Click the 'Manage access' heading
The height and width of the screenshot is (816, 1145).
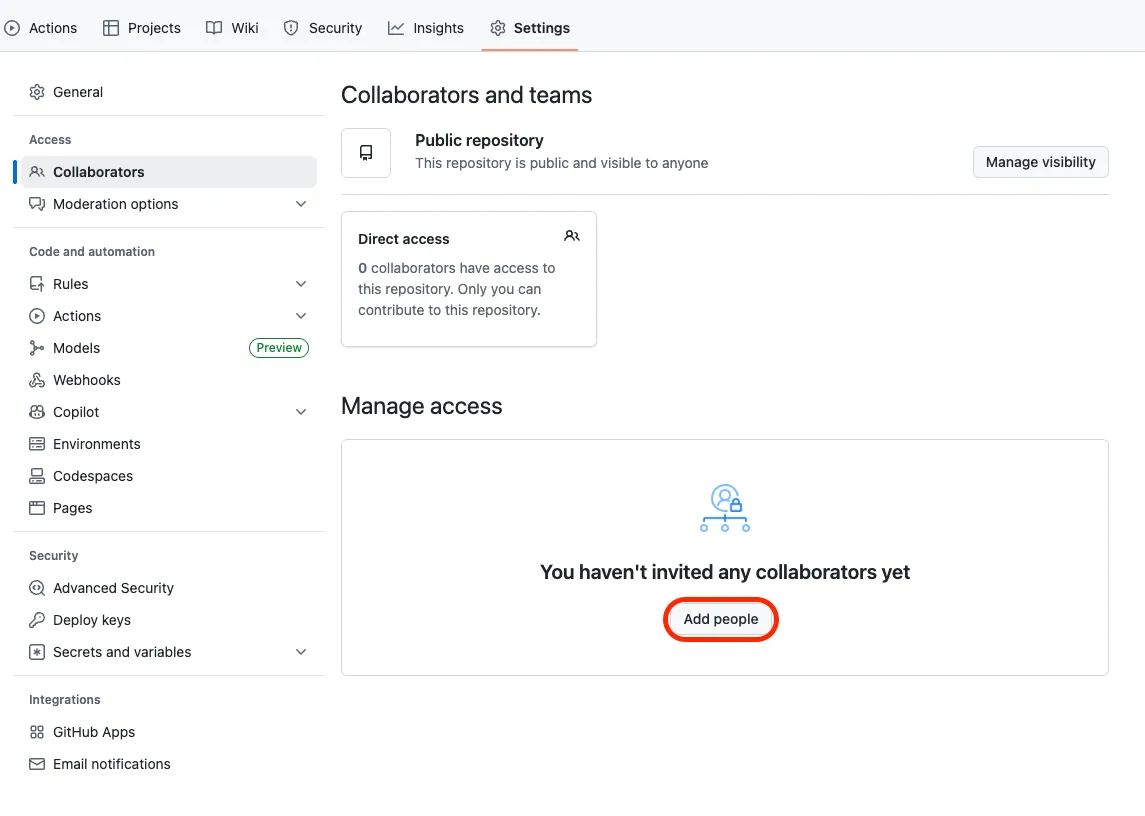point(421,406)
